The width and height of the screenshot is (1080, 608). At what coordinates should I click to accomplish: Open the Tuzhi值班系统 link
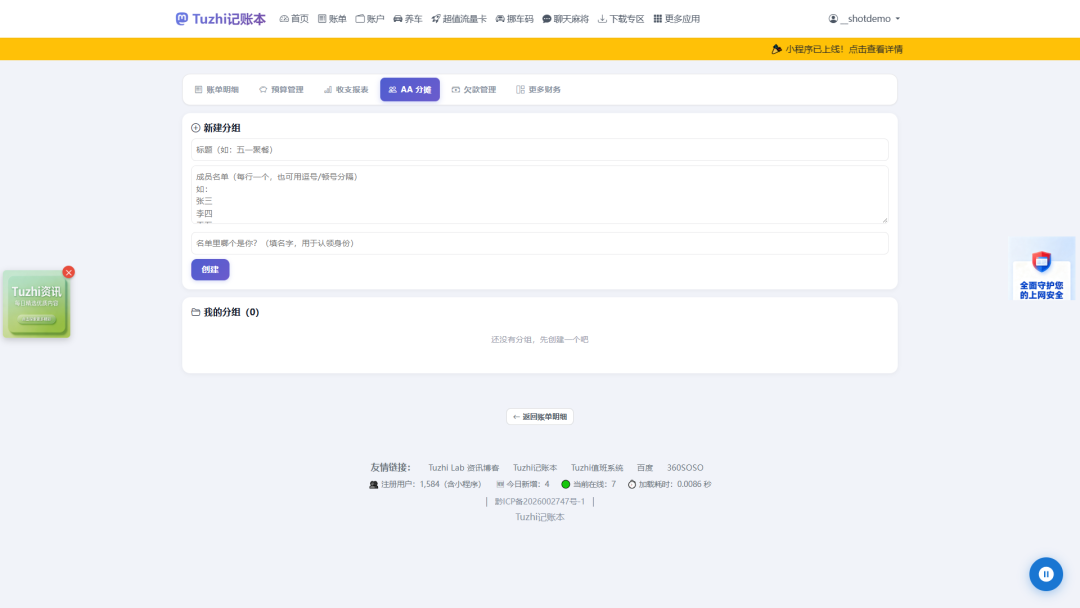596,468
